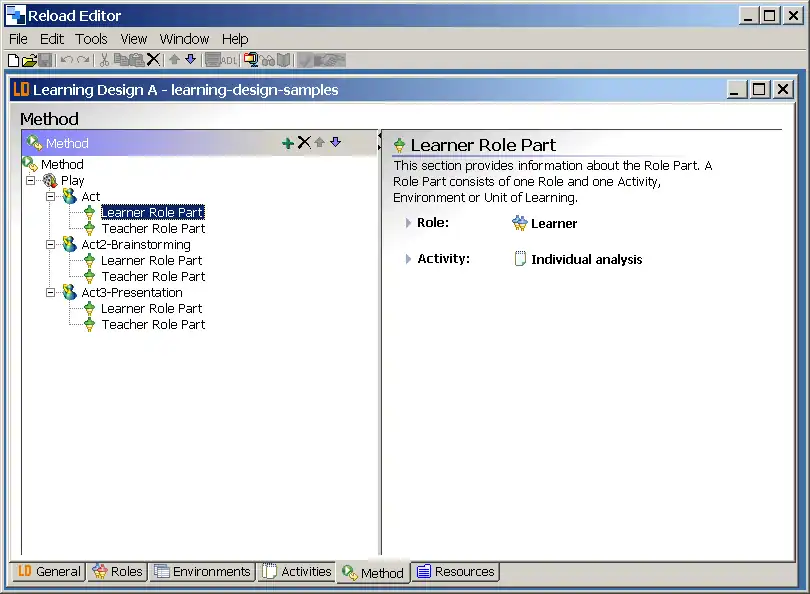Image resolution: width=810 pixels, height=594 pixels.
Task: Click the New file toolbar icon
Action: pyautogui.click(x=13, y=60)
